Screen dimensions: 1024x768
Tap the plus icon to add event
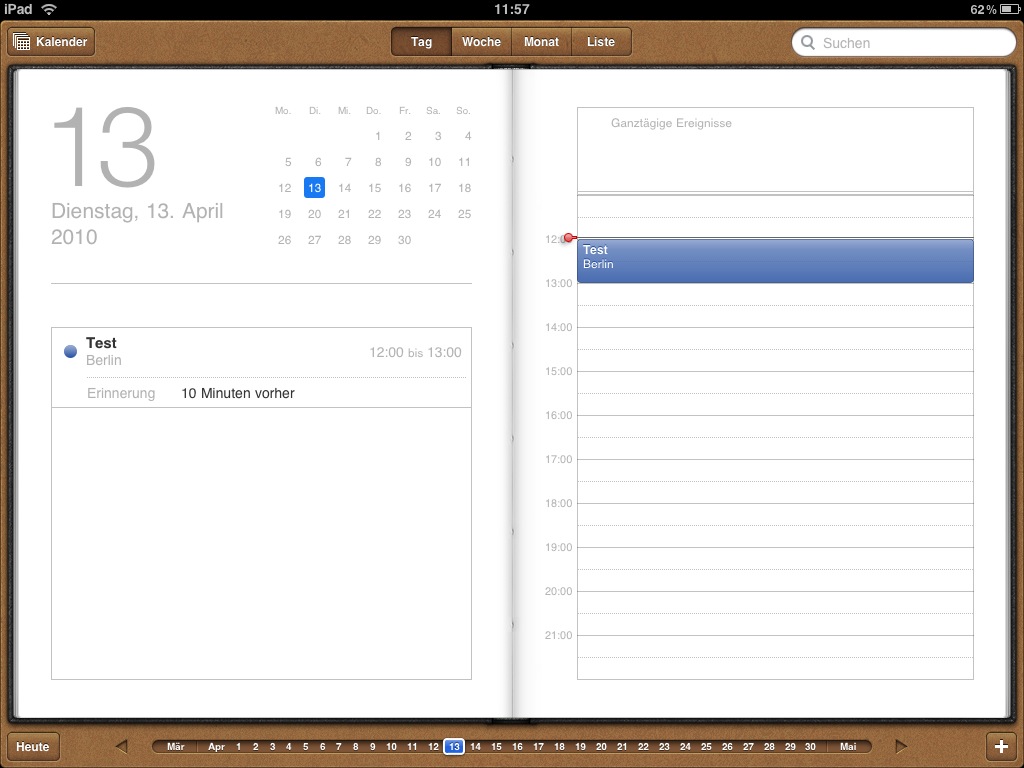pyautogui.click(x=1001, y=746)
